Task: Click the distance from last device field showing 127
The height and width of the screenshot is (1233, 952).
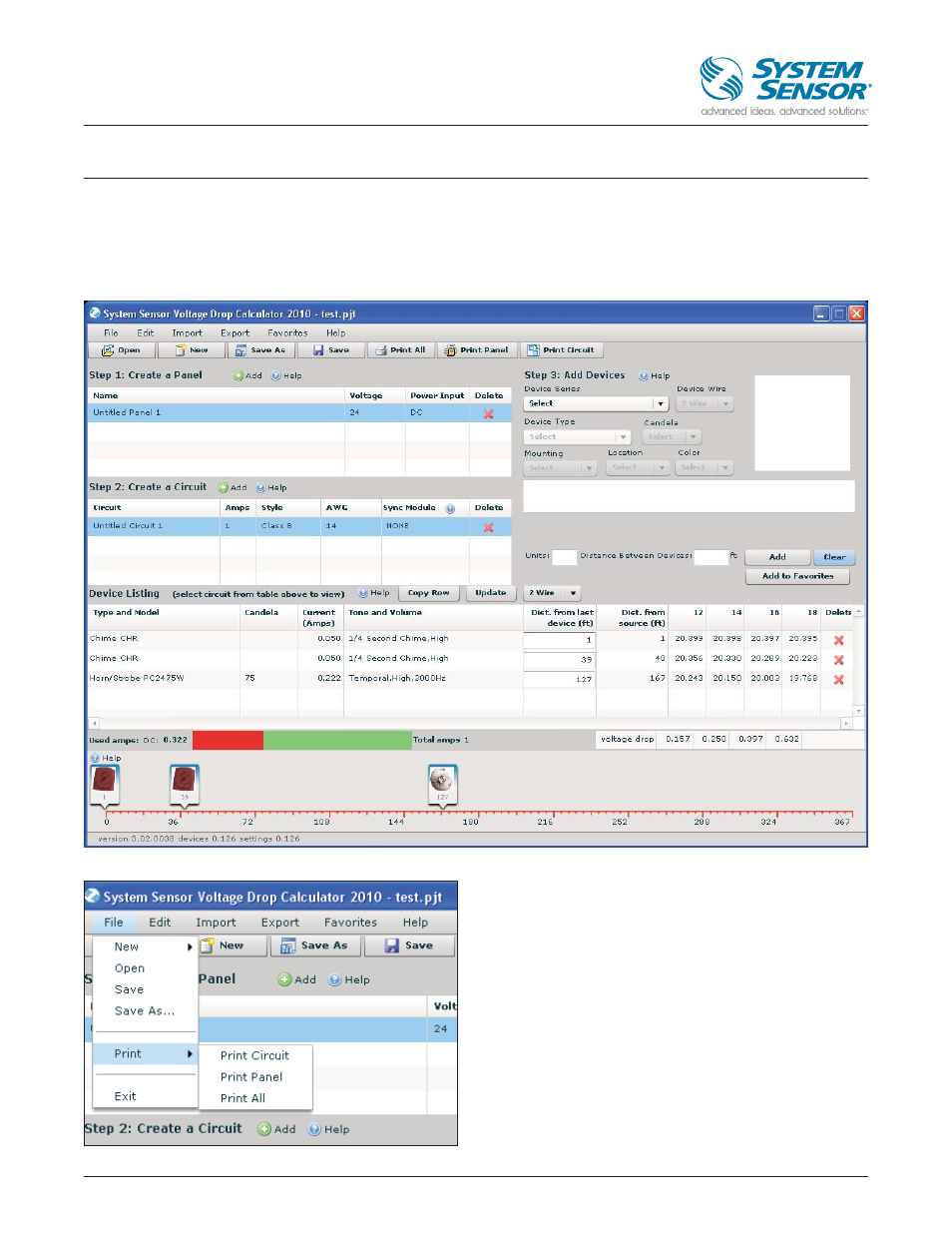Action: [559, 679]
